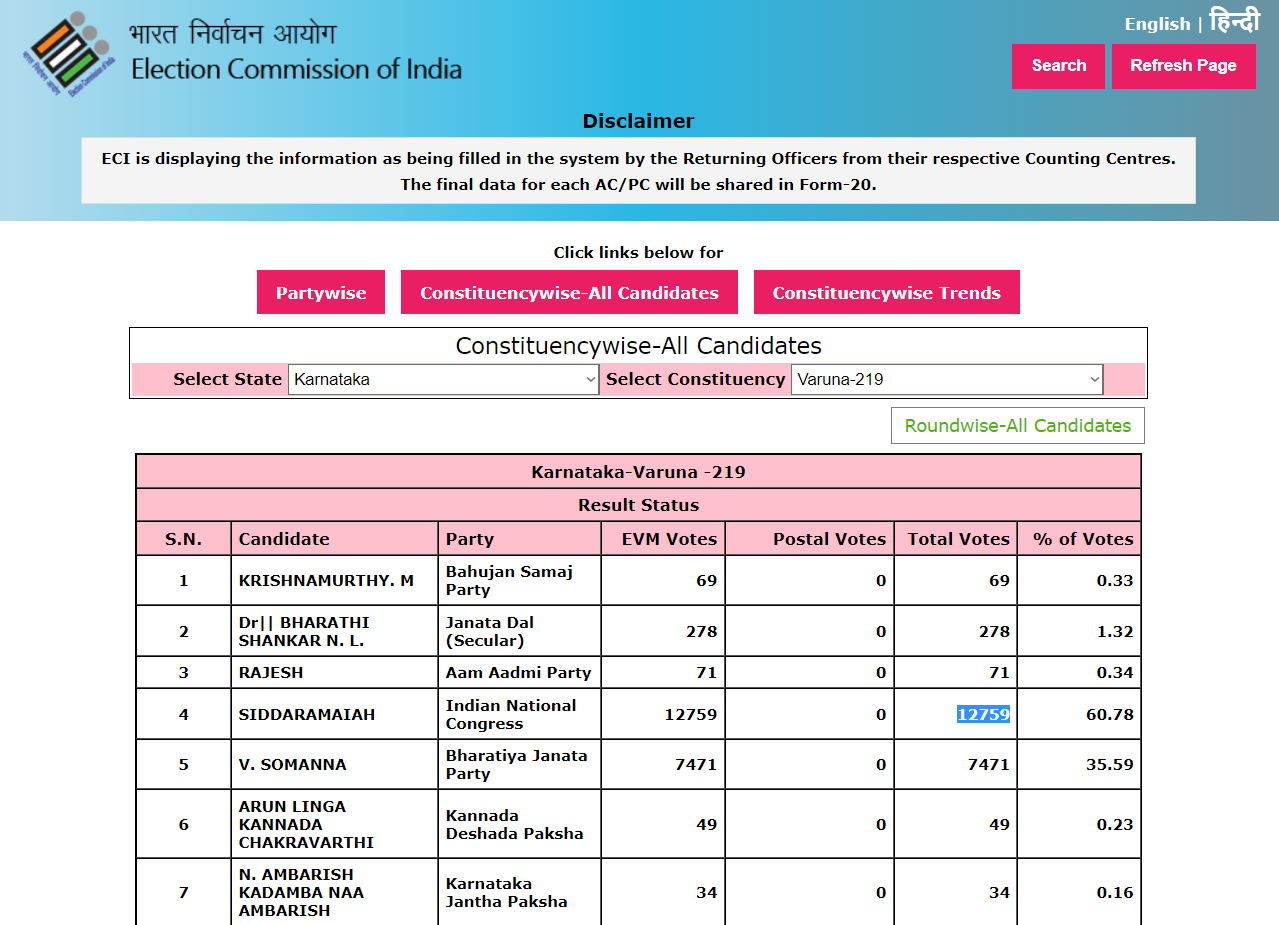Open the Roundwise-All Candidates link
The image size is (1279, 925).
coord(1018,426)
